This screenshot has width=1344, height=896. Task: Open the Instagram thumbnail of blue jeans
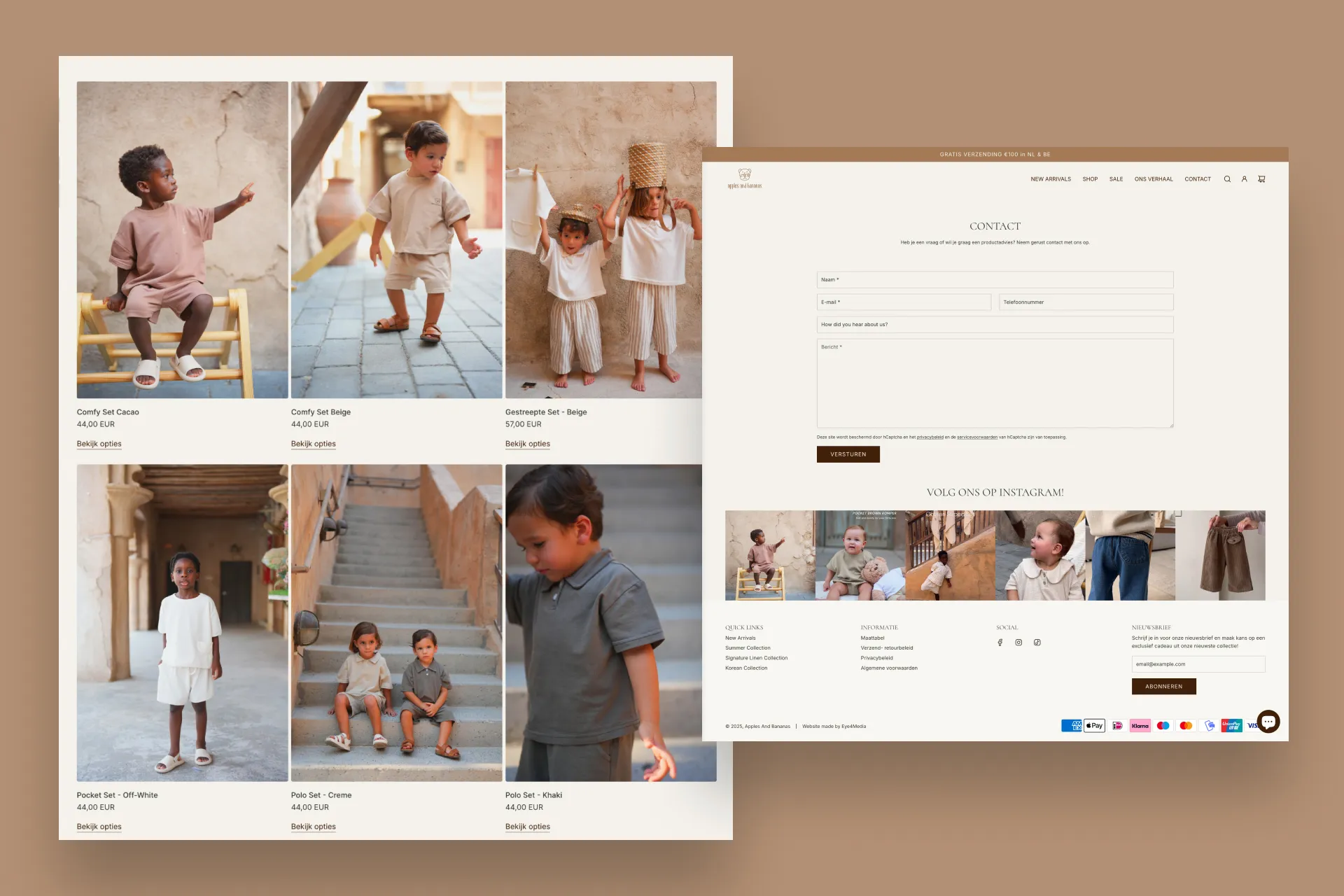pos(1130,555)
